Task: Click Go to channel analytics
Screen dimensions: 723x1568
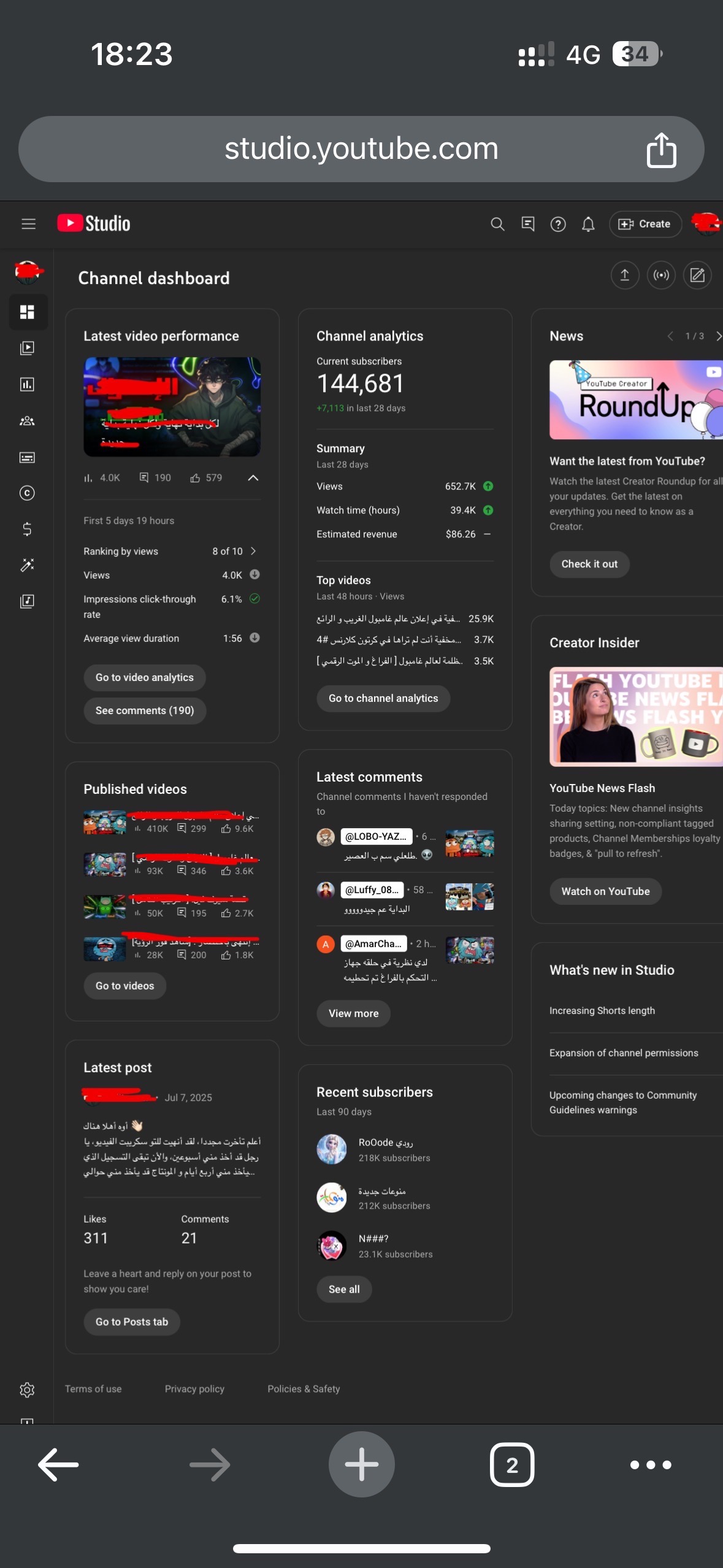Action: pyautogui.click(x=383, y=698)
